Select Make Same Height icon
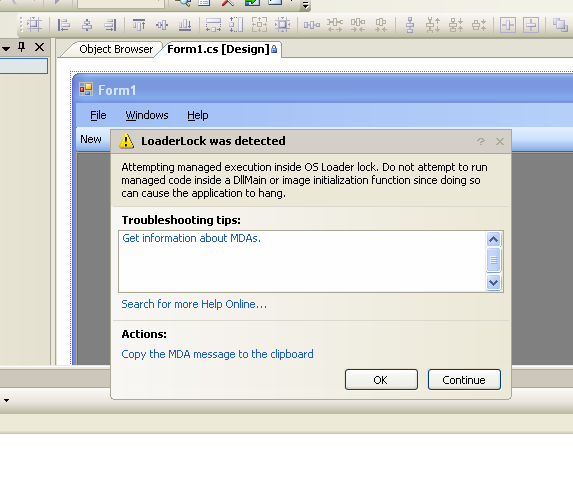 [236, 25]
